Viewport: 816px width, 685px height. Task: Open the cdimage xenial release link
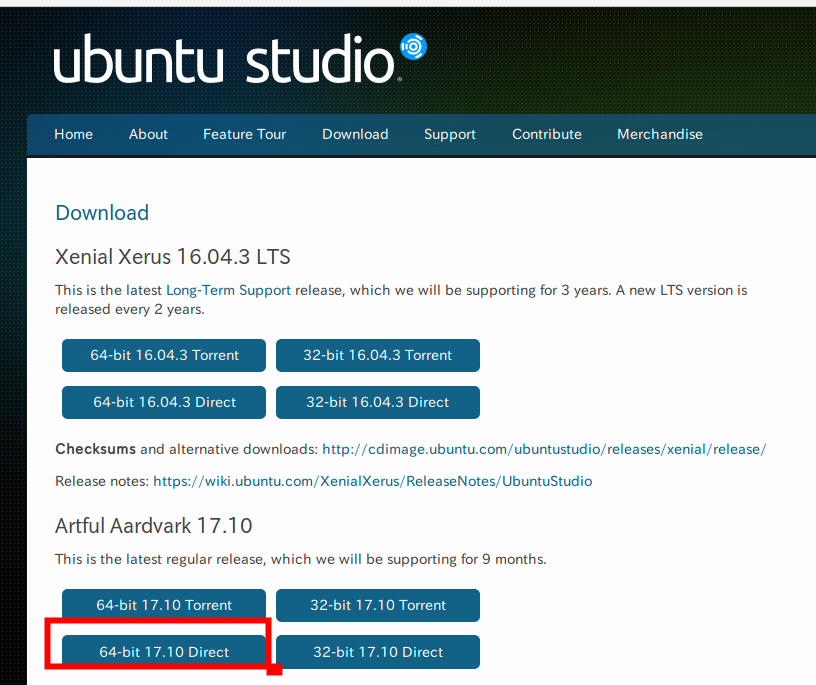[544, 449]
